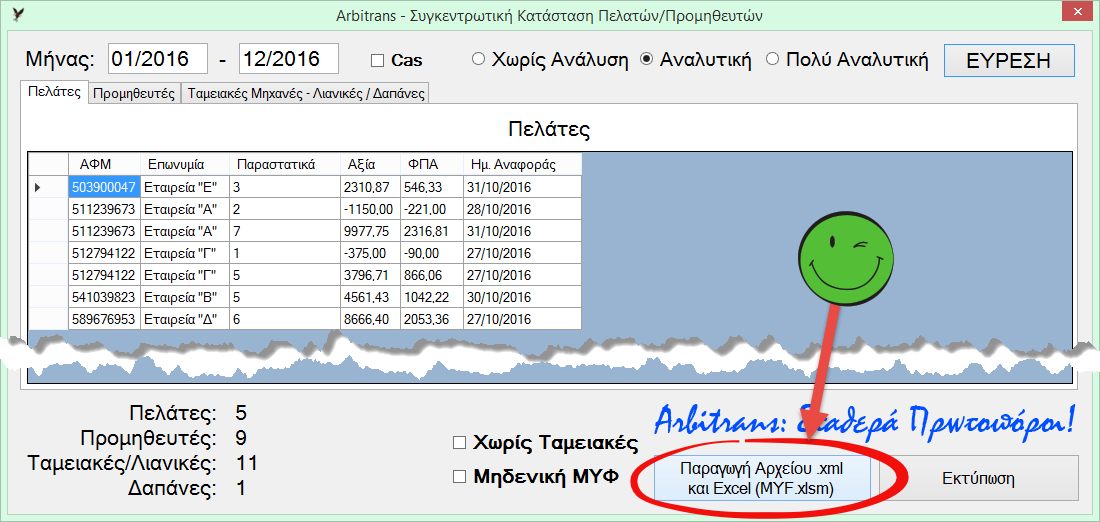Sort by the Παραστατικά column header
The height and width of the screenshot is (522, 1100).
click(285, 165)
